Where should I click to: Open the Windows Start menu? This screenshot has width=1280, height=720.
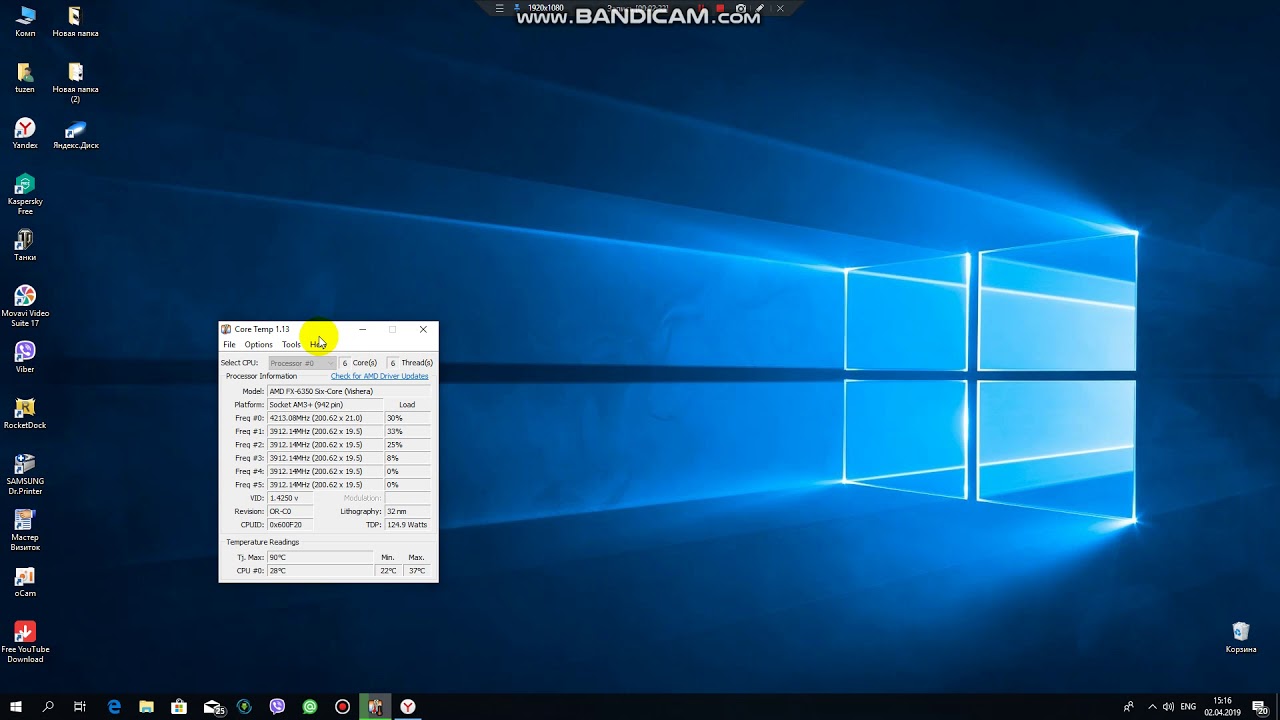pos(16,707)
